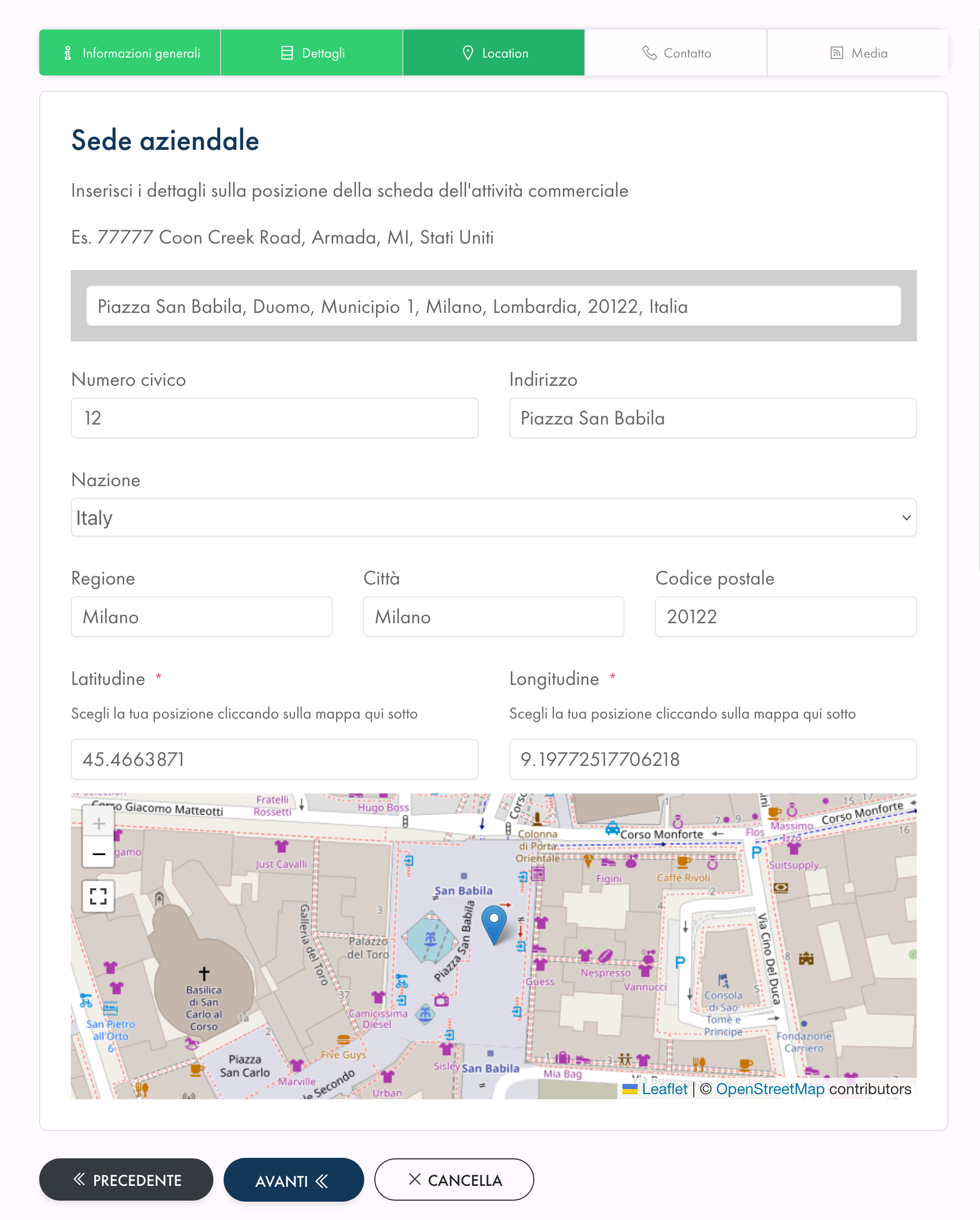Click the Basilica di San Carlo cross icon
This screenshot has width=980, height=1220.
click(204, 973)
